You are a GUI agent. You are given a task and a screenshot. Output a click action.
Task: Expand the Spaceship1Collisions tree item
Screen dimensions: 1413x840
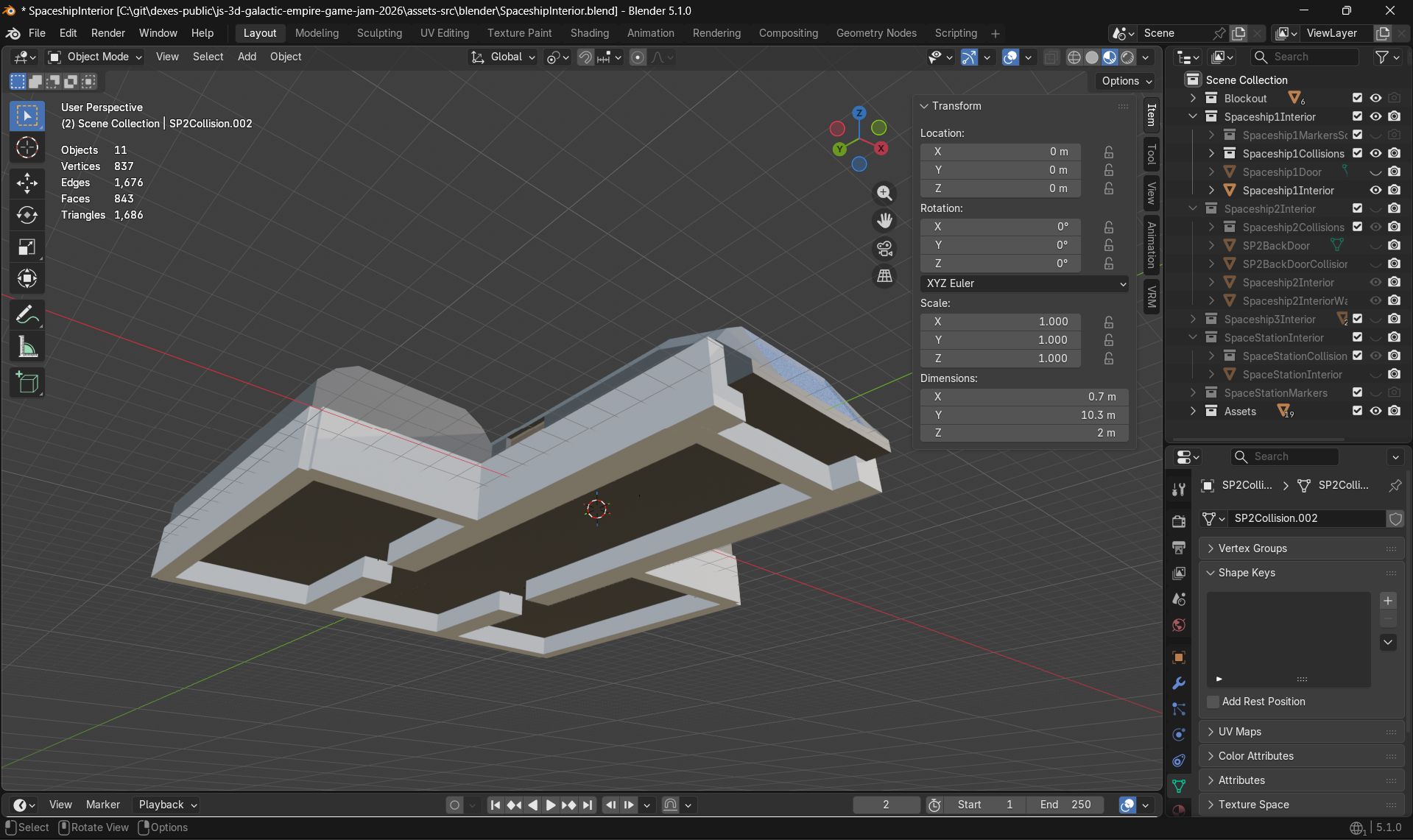pos(1211,153)
